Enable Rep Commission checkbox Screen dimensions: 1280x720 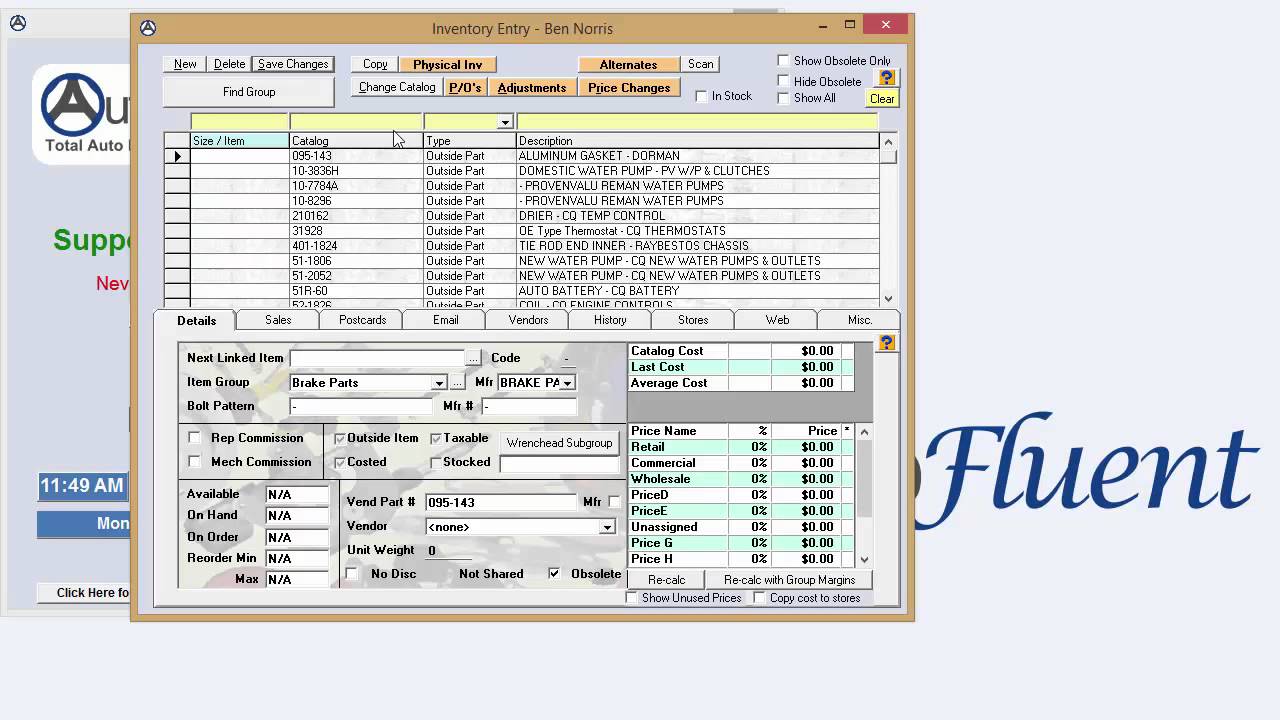pos(194,438)
